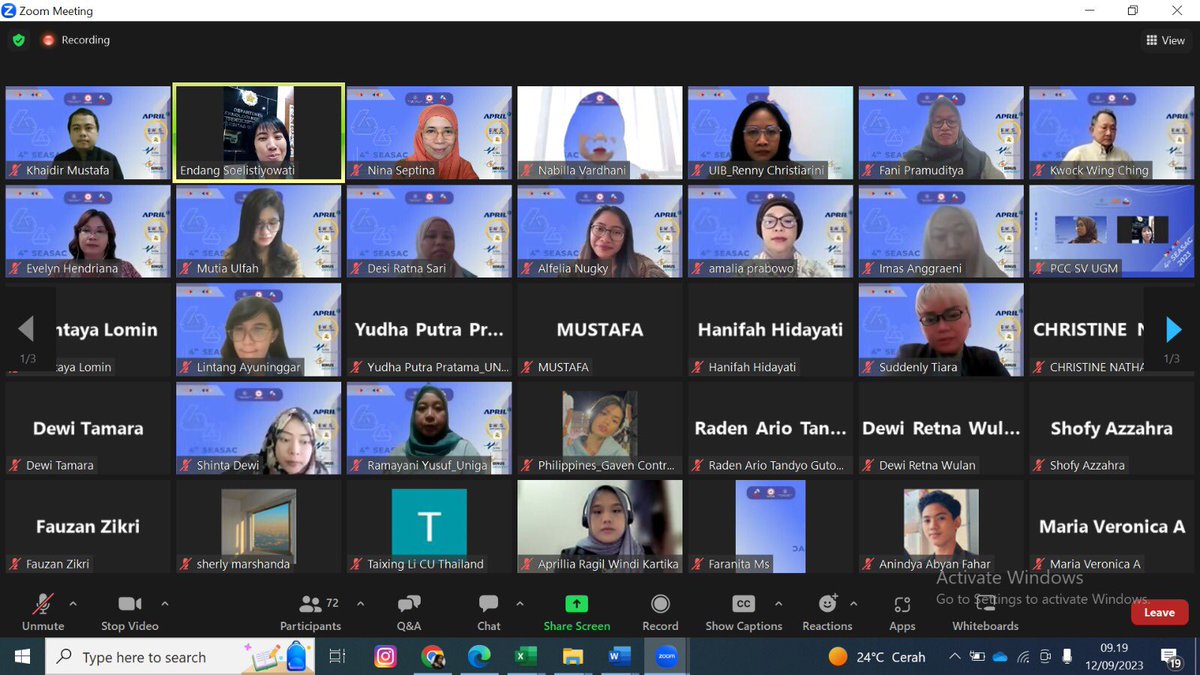Show hidden system tray icons
Image resolution: width=1200 pixels, height=675 pixels.
click(x=954, y=657)
